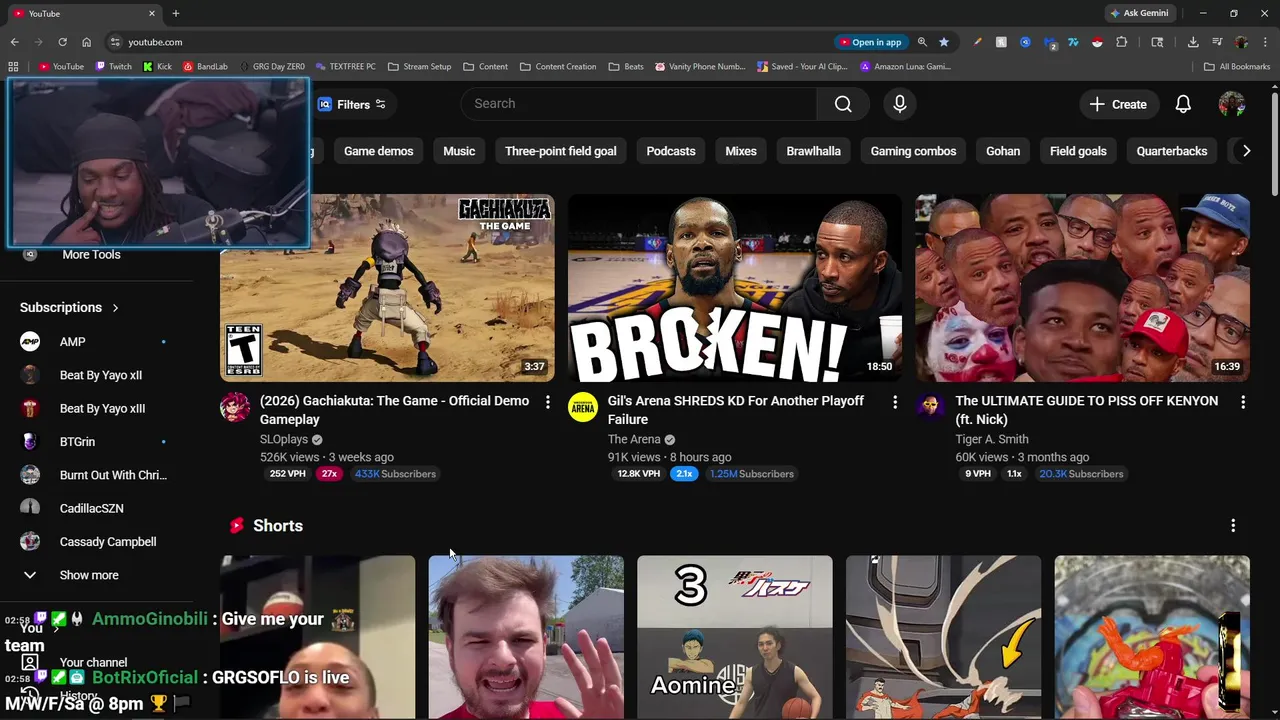Open browser Downloads icon

[x=1193, y=42]
